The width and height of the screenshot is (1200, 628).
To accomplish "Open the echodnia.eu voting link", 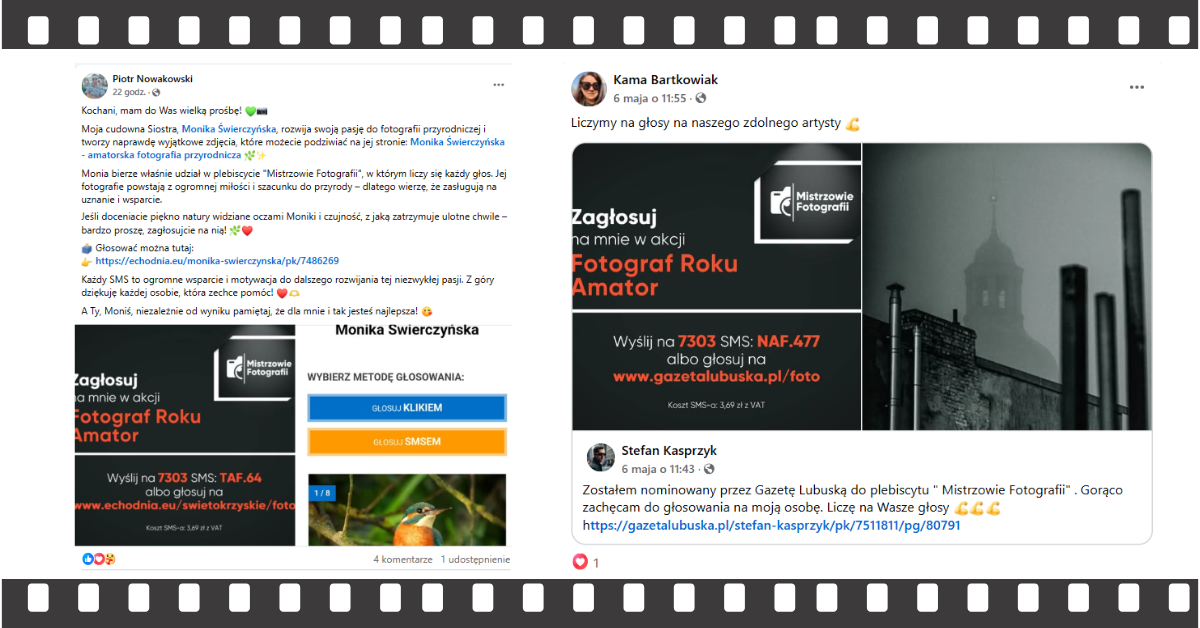I will [x=217, y=261].
